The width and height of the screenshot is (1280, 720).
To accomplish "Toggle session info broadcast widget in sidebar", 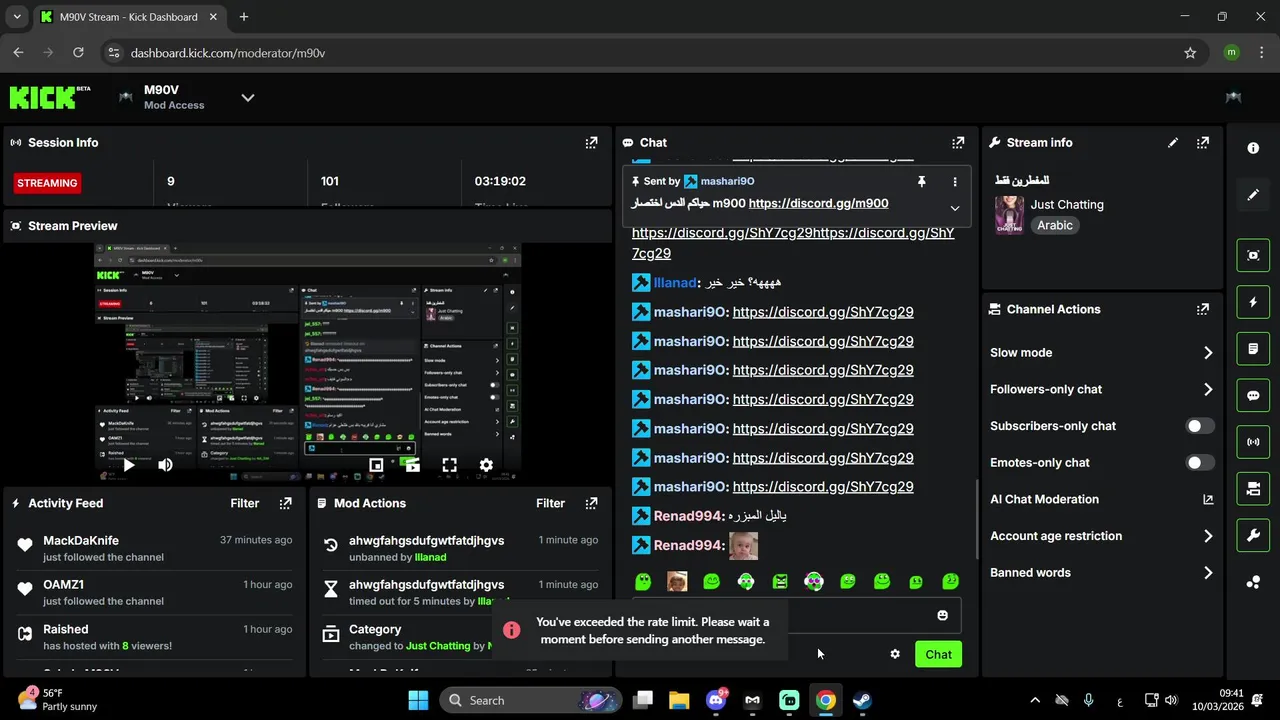I will pyautogui.click(x=1253, y=442).
